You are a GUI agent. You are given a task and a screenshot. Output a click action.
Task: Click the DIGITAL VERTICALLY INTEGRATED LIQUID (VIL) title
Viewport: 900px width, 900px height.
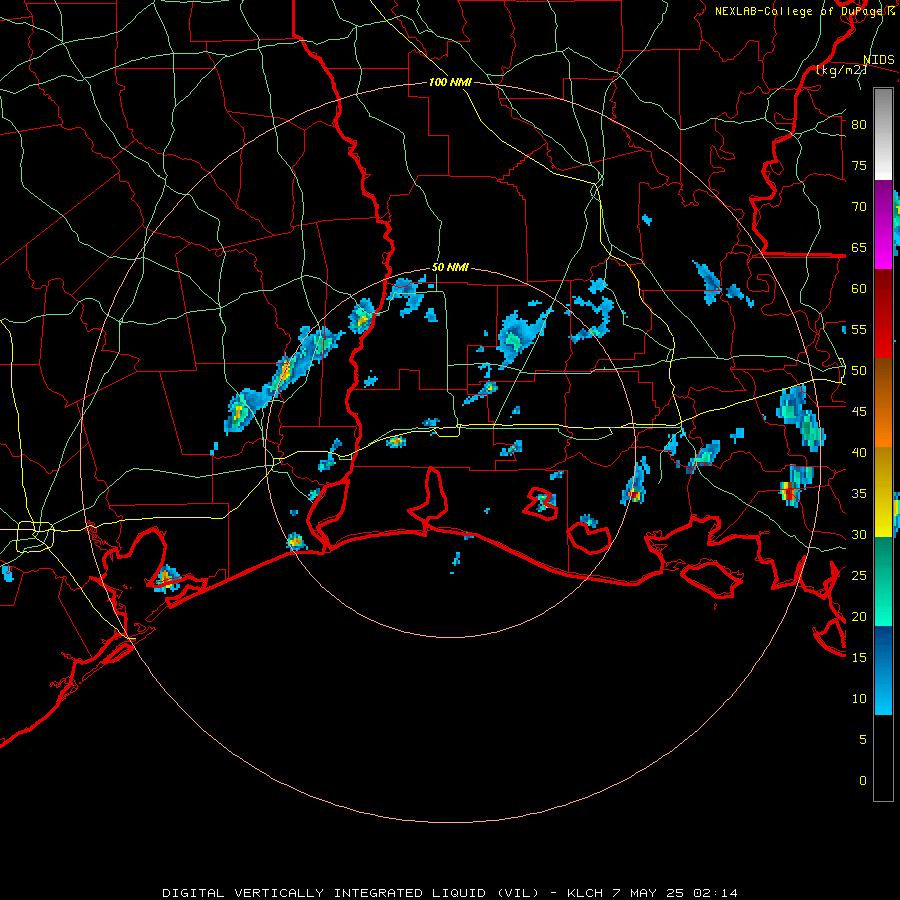351,893
